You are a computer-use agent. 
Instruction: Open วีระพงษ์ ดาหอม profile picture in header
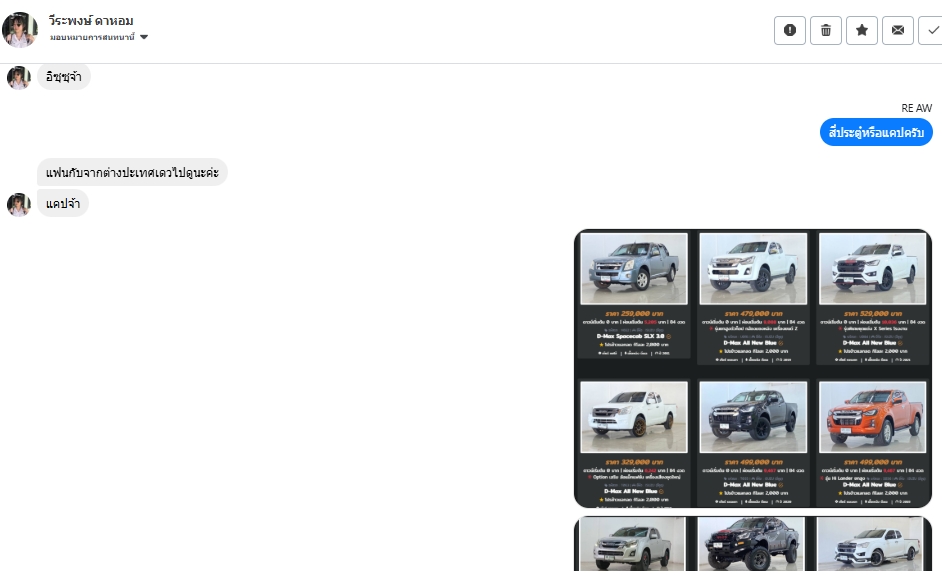coord(20,29)
